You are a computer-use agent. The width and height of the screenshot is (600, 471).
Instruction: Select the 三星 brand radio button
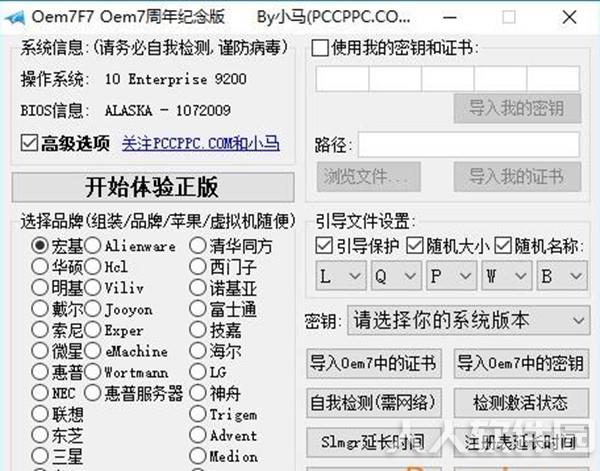40,456
